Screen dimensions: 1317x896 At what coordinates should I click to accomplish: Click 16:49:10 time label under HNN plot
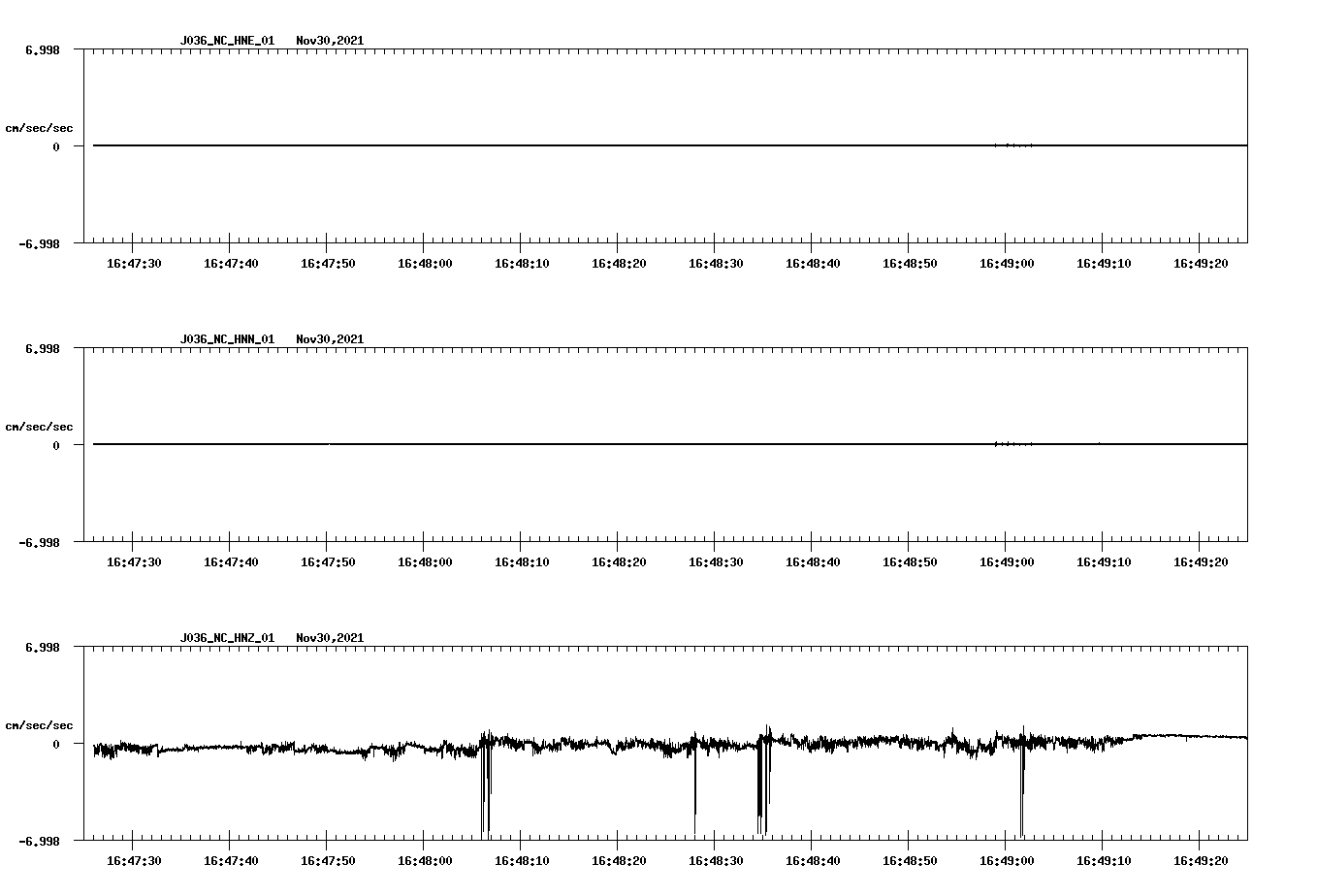[1104, 562]
